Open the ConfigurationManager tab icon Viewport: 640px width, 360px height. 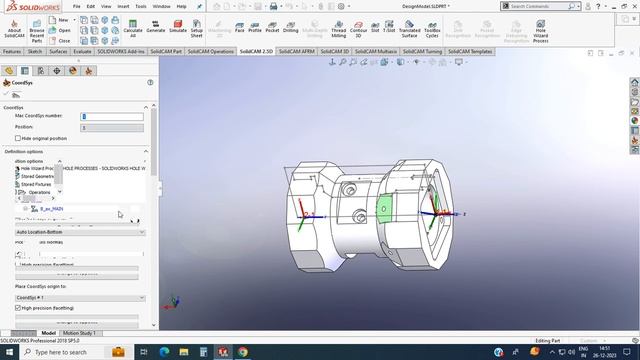tap(41, 71)
